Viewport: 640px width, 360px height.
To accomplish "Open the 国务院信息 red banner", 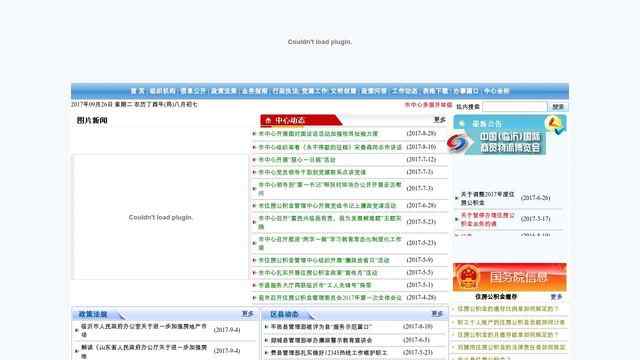I will coord(510,277).
